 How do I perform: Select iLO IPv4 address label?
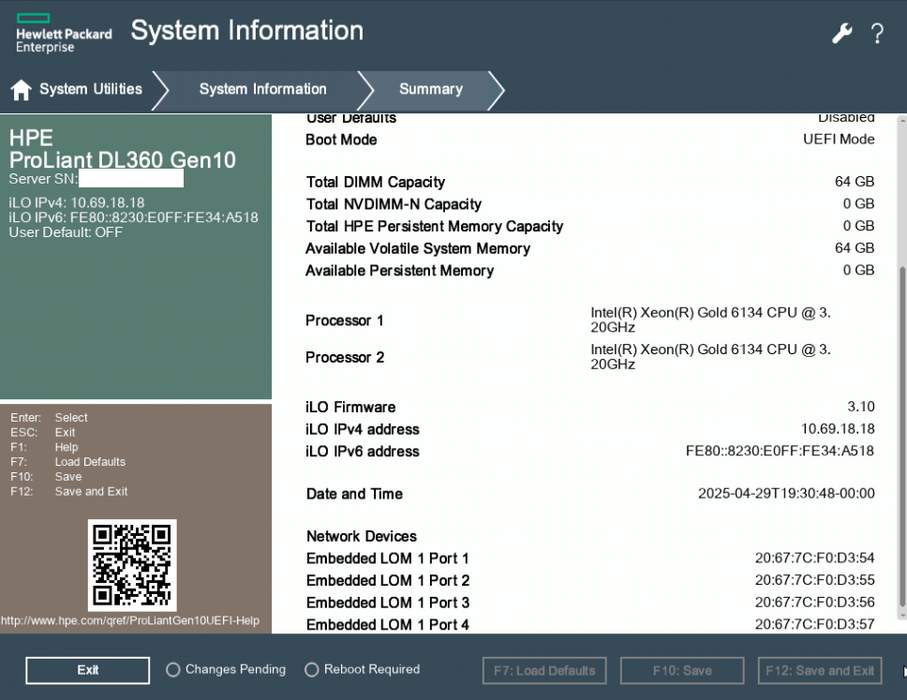click(363, 429)
